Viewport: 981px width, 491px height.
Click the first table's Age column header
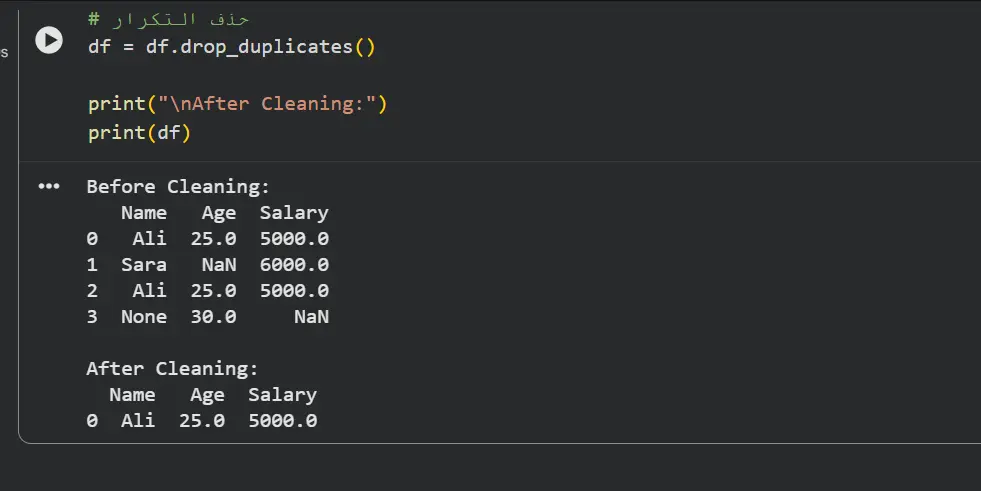[218, 213]
